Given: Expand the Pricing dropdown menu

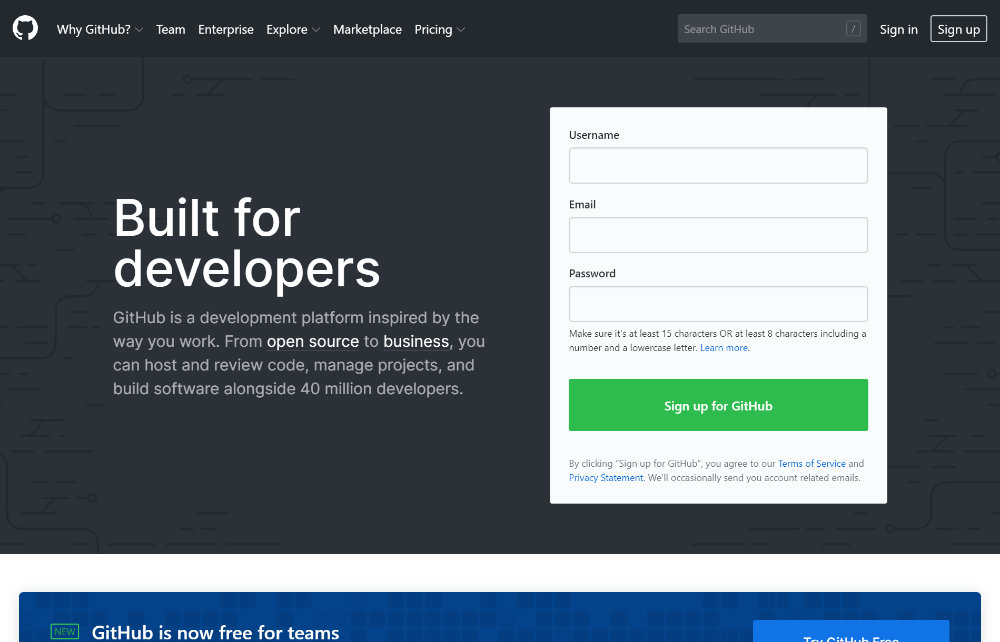Looking at the screenshot, I should click(439, 29).
